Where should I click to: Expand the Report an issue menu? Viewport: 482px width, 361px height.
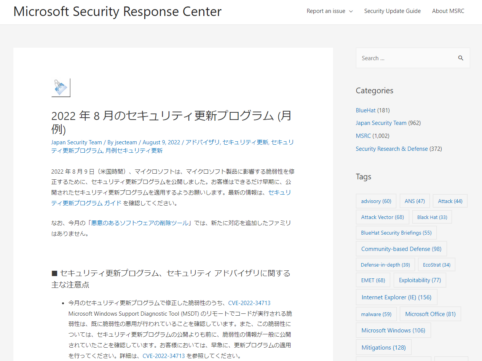[x=329, y=11]
